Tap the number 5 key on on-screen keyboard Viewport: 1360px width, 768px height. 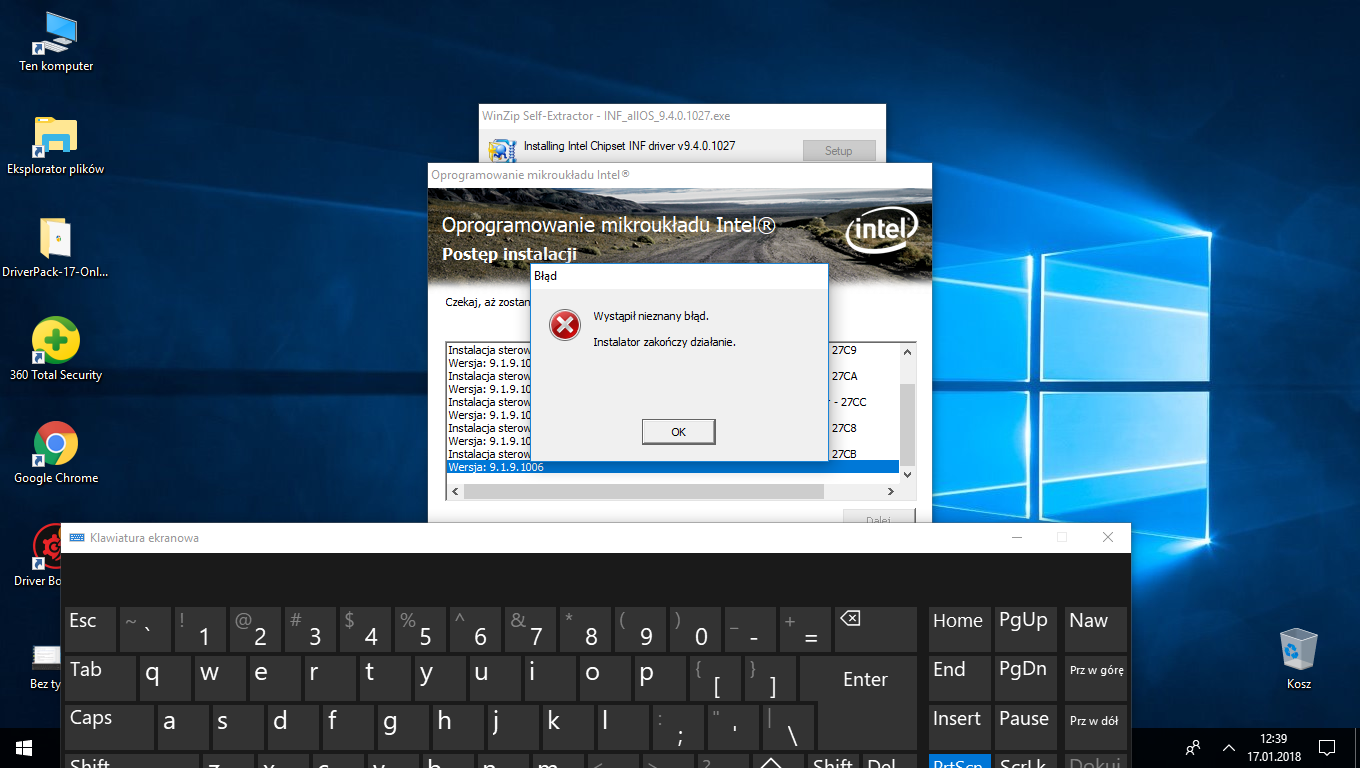tap(420, 630)
